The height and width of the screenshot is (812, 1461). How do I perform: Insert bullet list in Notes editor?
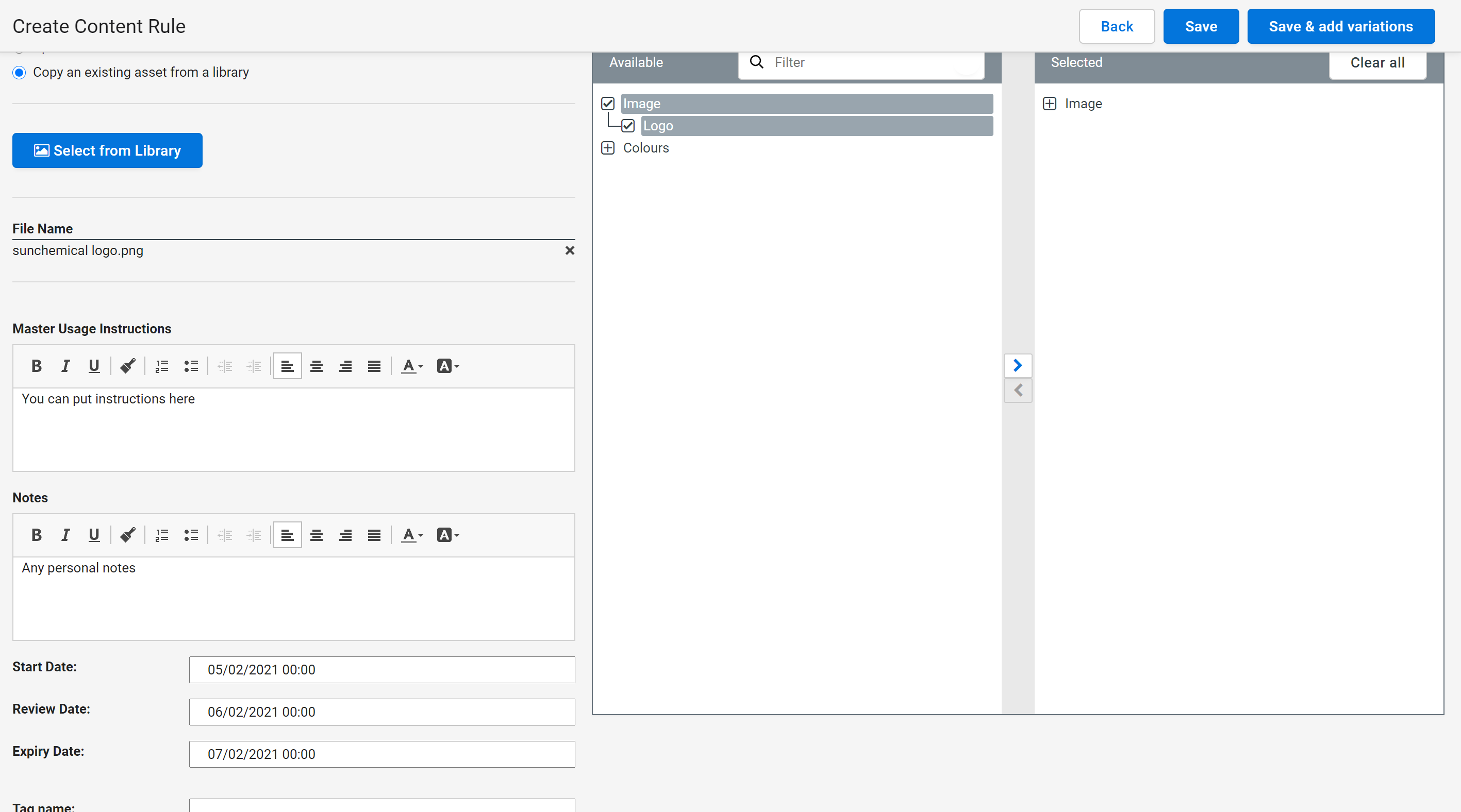(191, 535)
